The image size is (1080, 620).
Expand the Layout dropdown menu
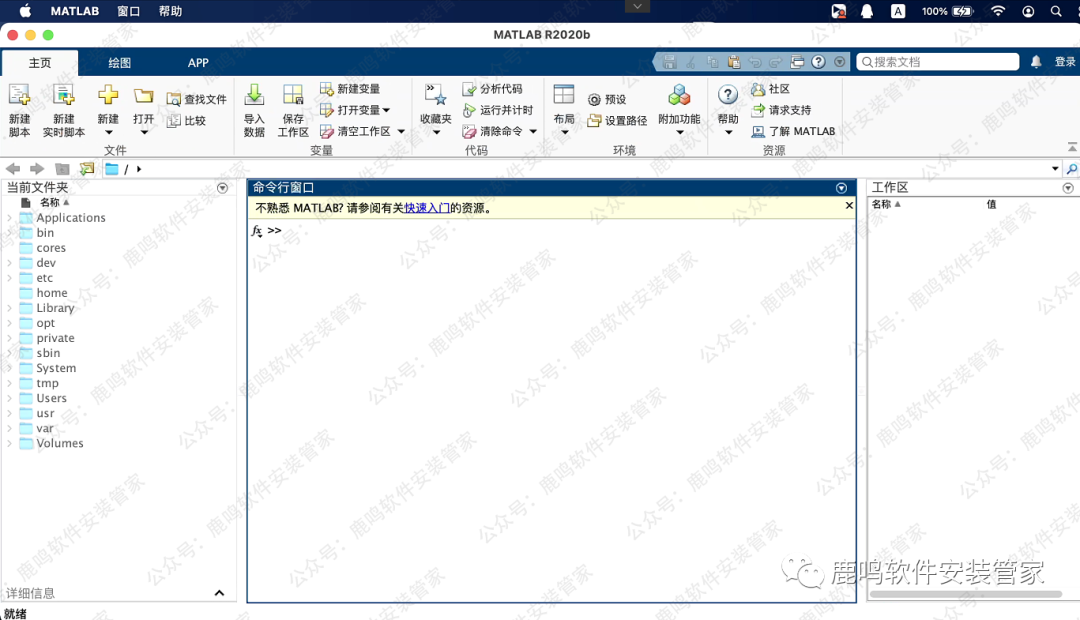click(564, 132)
